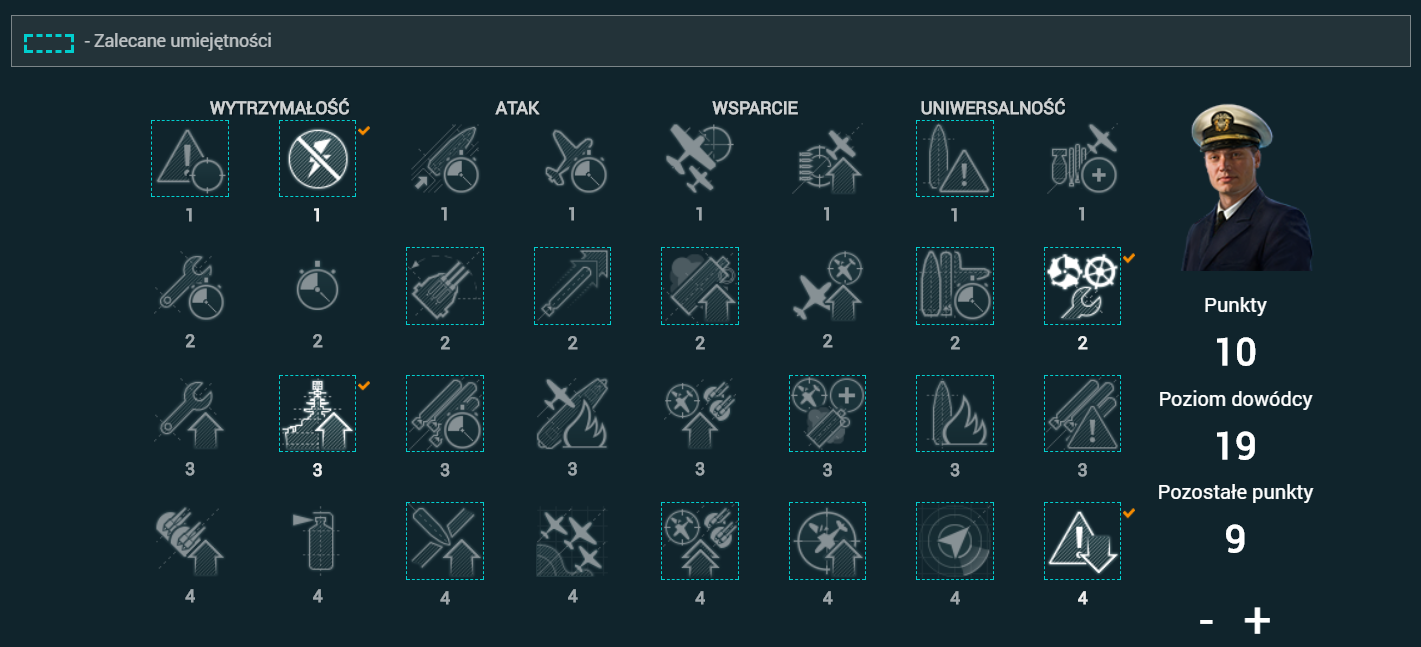Click the UNIWERSALNOŚĆ category heading
The width and height of the screenshot is (1421, 647).
[x=992, y=108]
